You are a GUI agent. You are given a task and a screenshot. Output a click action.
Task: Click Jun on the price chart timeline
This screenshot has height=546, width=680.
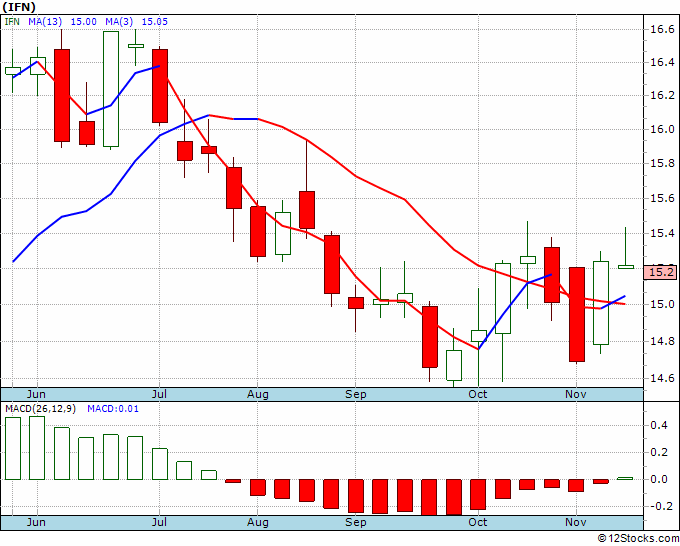(36, 394)
